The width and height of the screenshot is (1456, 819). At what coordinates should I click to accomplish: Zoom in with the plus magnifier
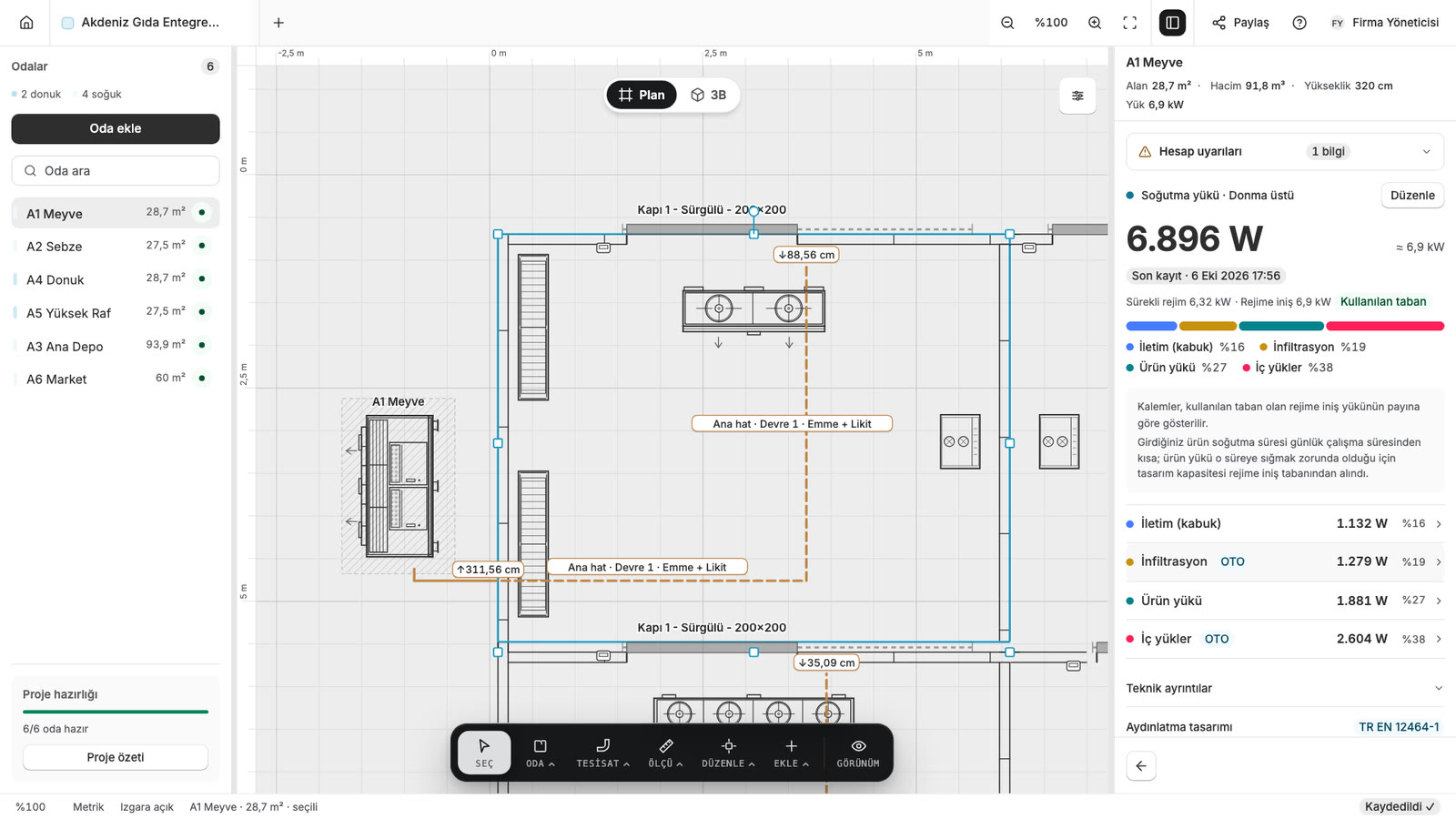(x=1095, y=23)
